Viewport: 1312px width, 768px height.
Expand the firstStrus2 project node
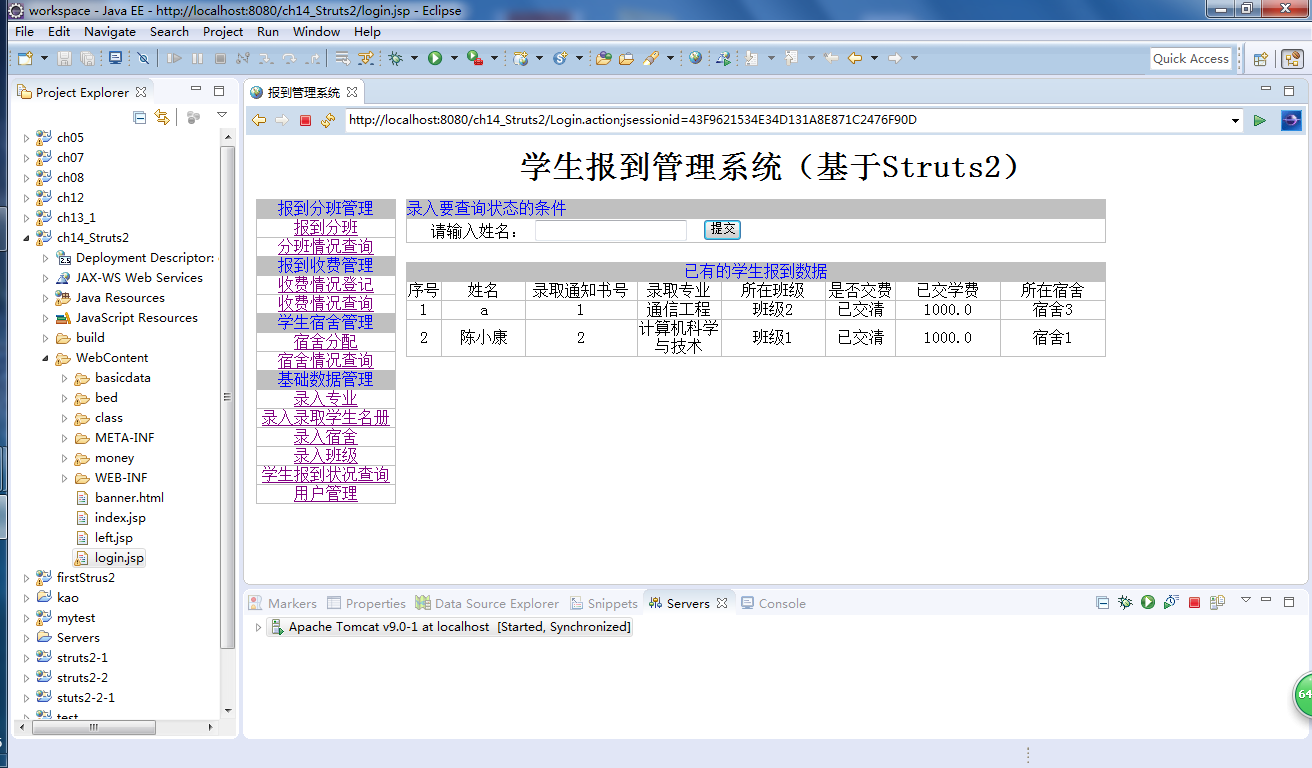coord(27,578)
